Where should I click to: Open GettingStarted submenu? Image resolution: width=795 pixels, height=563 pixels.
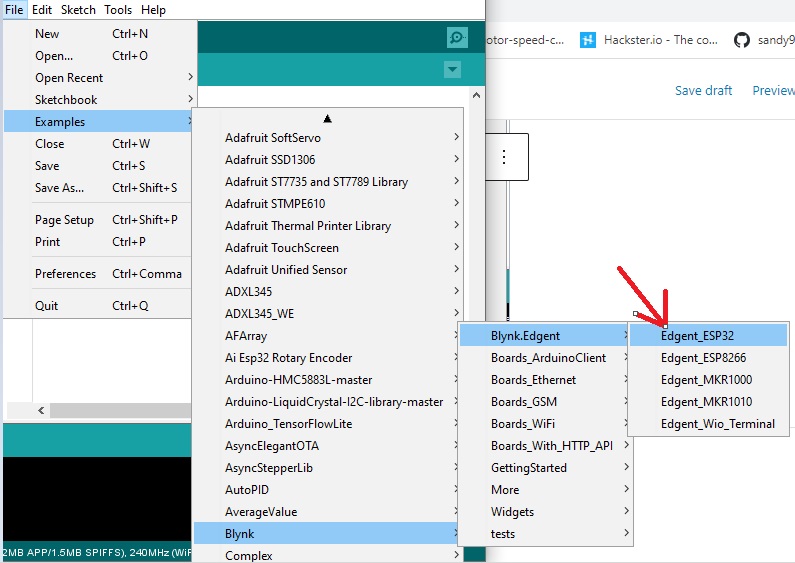coord(546,468)
